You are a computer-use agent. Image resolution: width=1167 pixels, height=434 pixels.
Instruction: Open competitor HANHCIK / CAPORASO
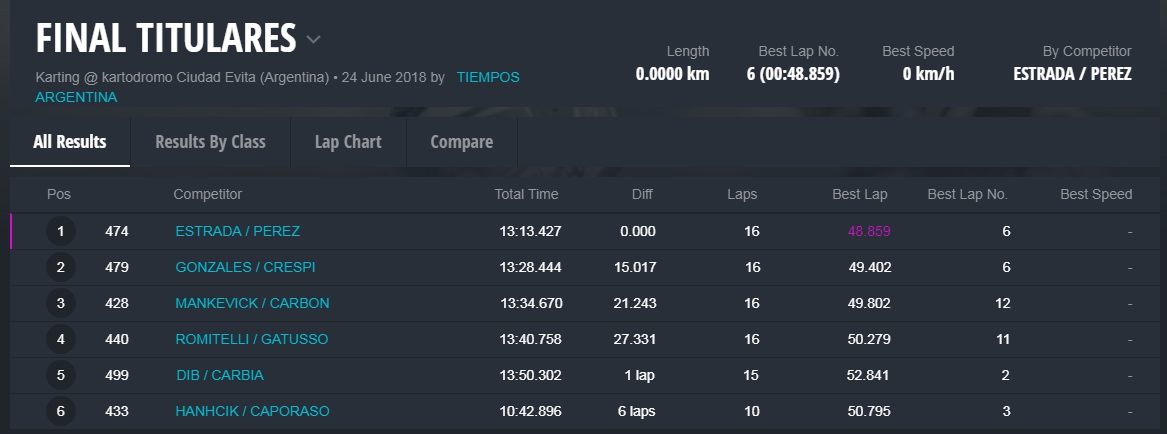click(252, 411)
